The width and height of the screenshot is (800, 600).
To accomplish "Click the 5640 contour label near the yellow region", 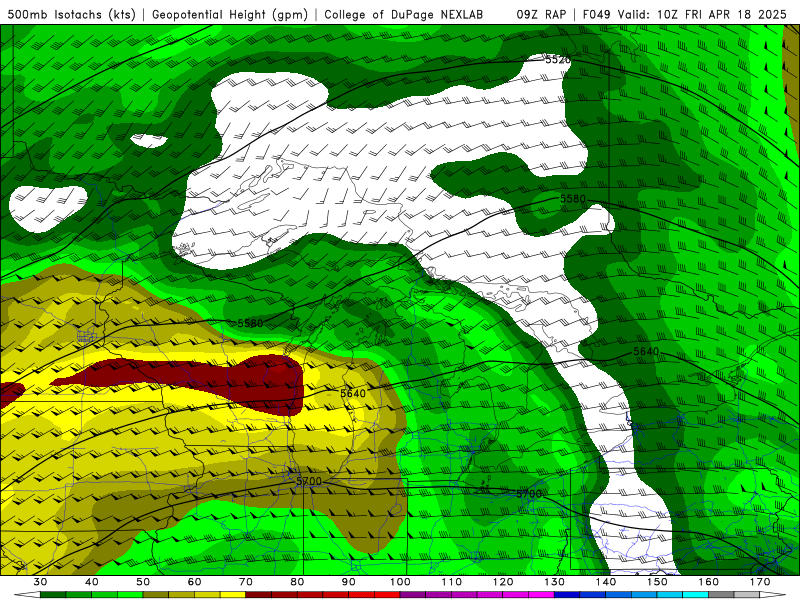I will point(353,393).
